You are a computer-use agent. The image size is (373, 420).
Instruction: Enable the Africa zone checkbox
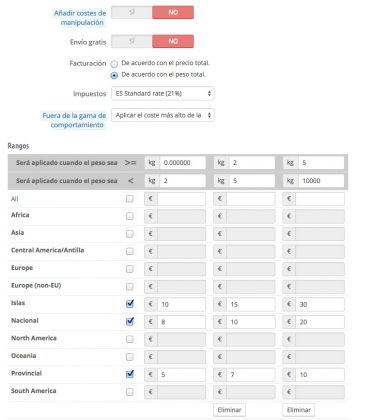click(130, 216)
